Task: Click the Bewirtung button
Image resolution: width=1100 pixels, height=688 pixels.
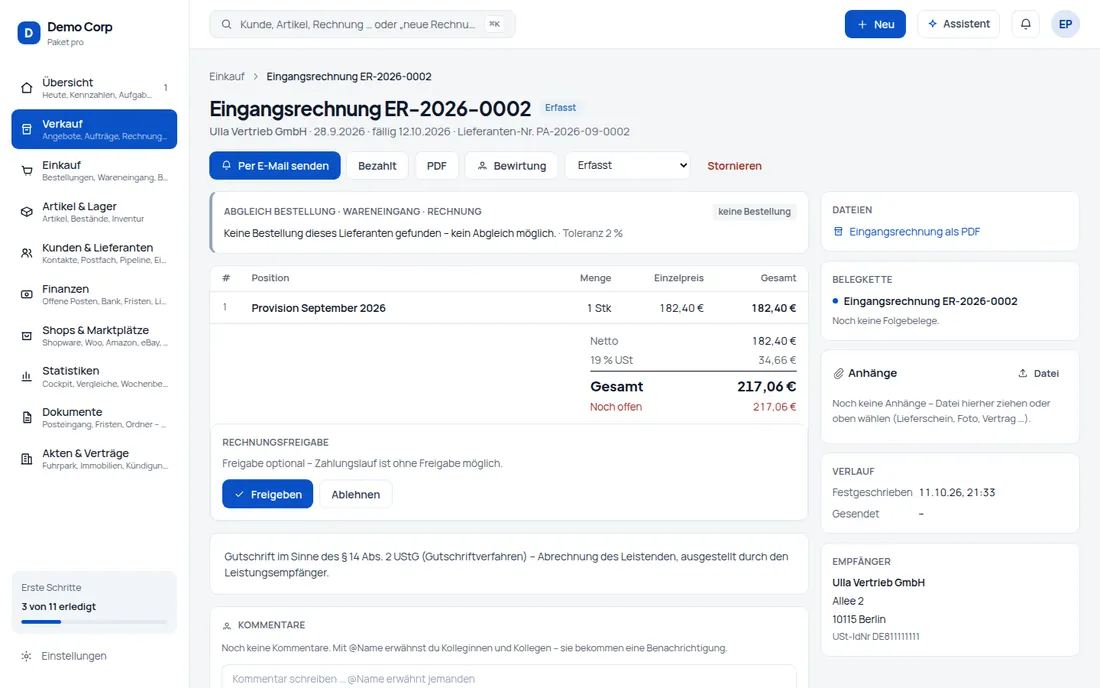Action: click(511, 166)
